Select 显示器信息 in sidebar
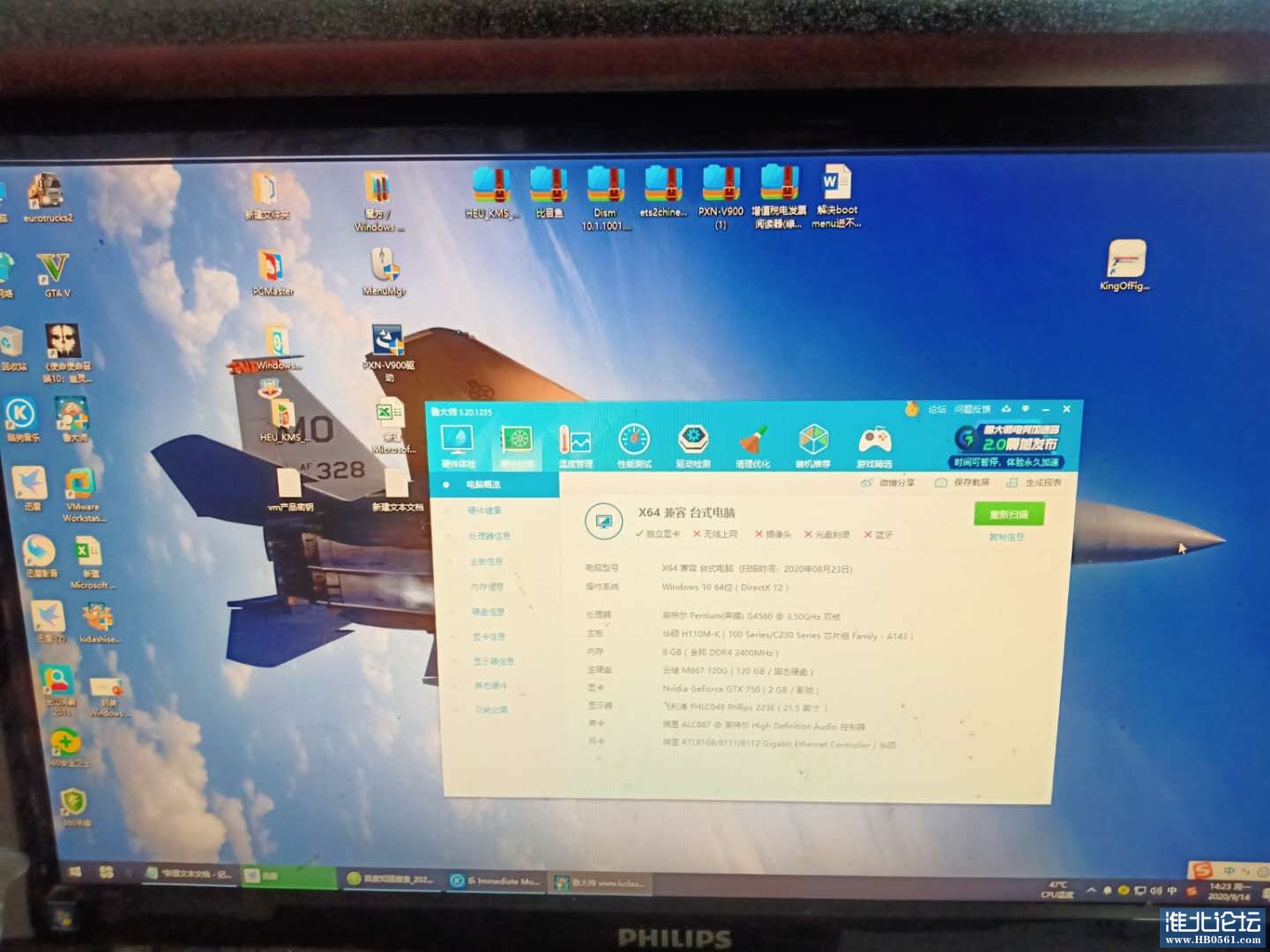This screenshot has width=1270, height=952. click(x=494, y=660)
